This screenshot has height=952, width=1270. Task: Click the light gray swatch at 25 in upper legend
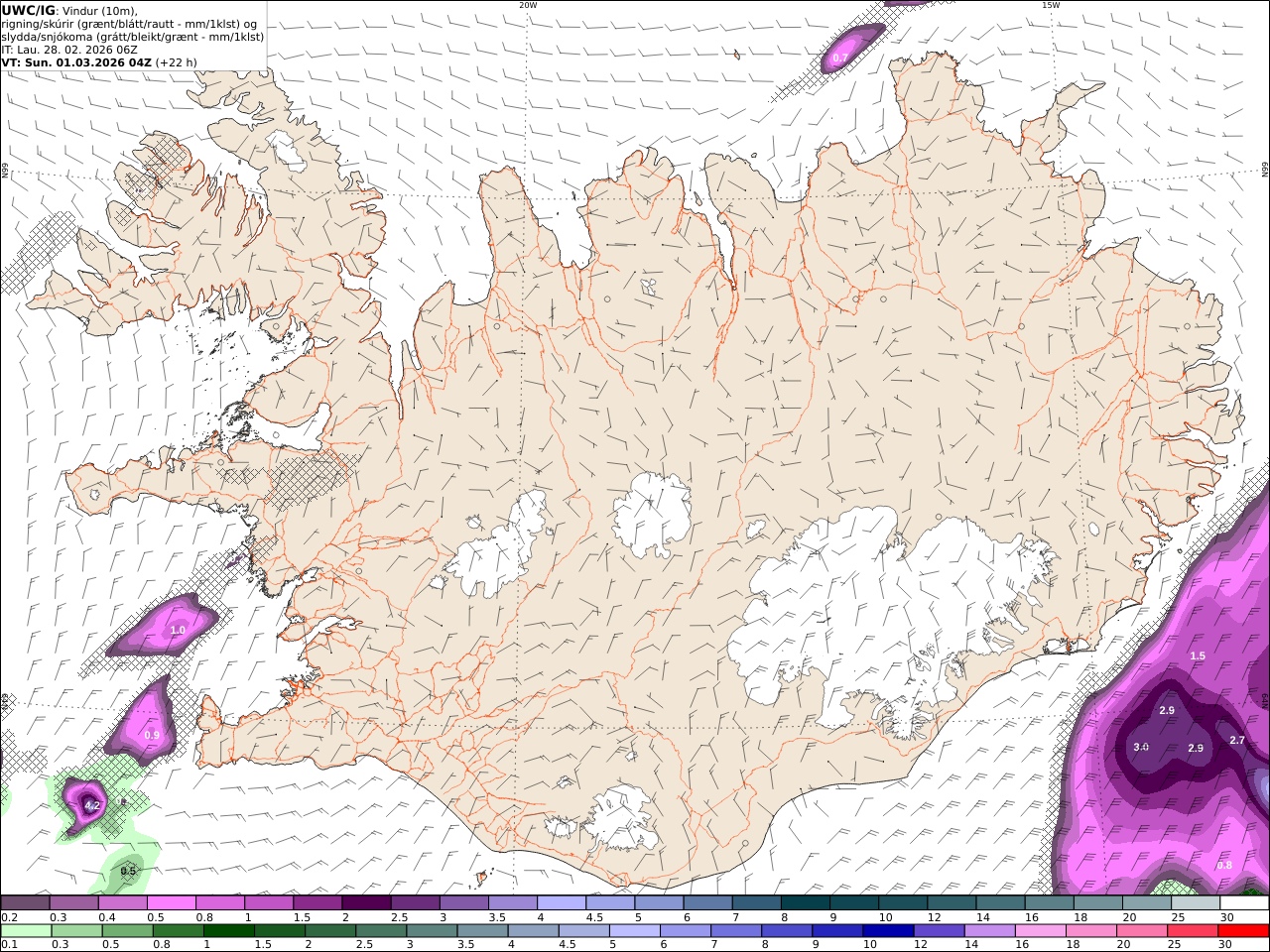(1195, 902)
